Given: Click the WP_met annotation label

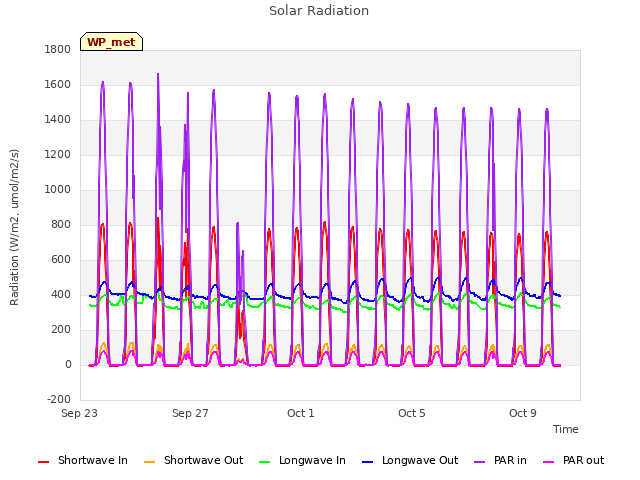Looking at the screenshot, I should [x=111, y=42].
